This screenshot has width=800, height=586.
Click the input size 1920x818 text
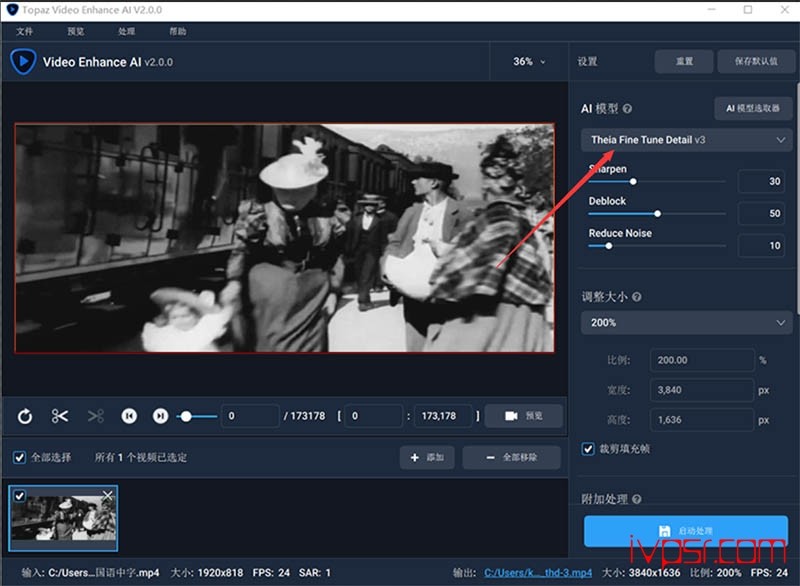pyautogui.click(x=220, y=573)
